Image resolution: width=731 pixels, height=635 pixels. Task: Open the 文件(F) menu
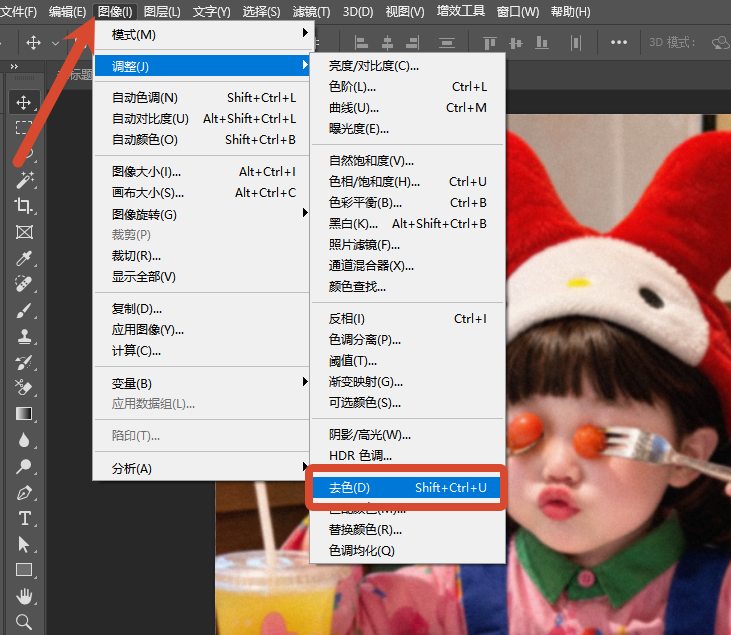19,11
